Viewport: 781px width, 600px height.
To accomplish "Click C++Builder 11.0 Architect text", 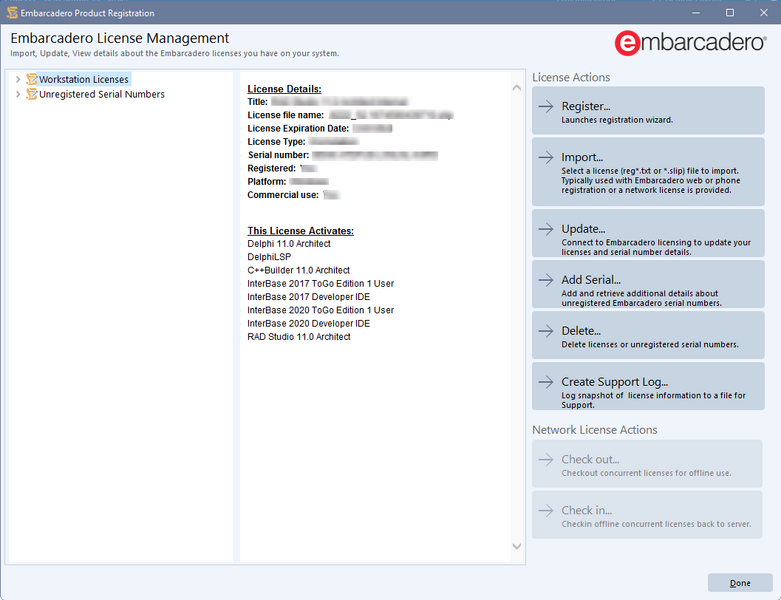I will pyautogui.click(x=298, y=270).
